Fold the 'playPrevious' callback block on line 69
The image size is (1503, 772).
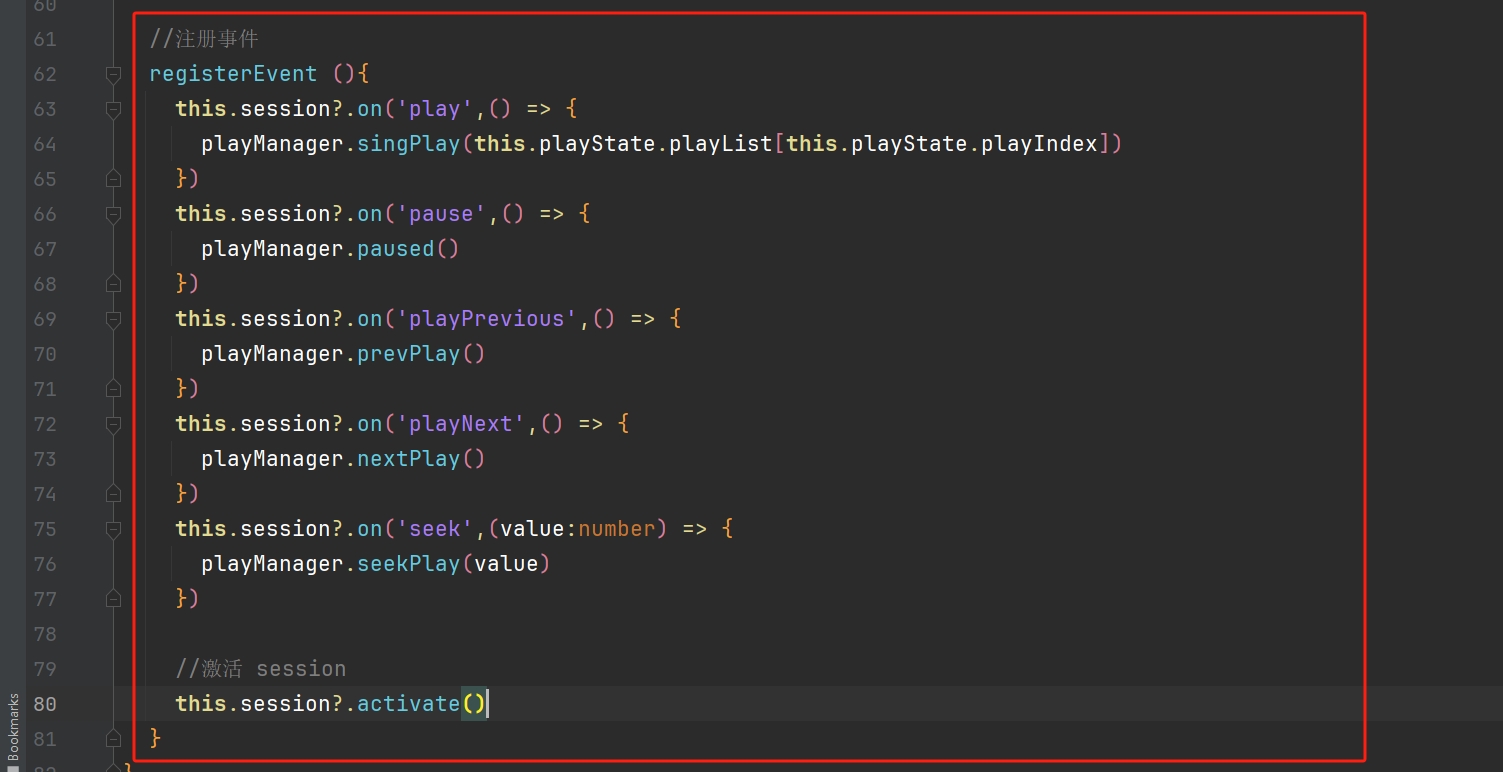113,319
